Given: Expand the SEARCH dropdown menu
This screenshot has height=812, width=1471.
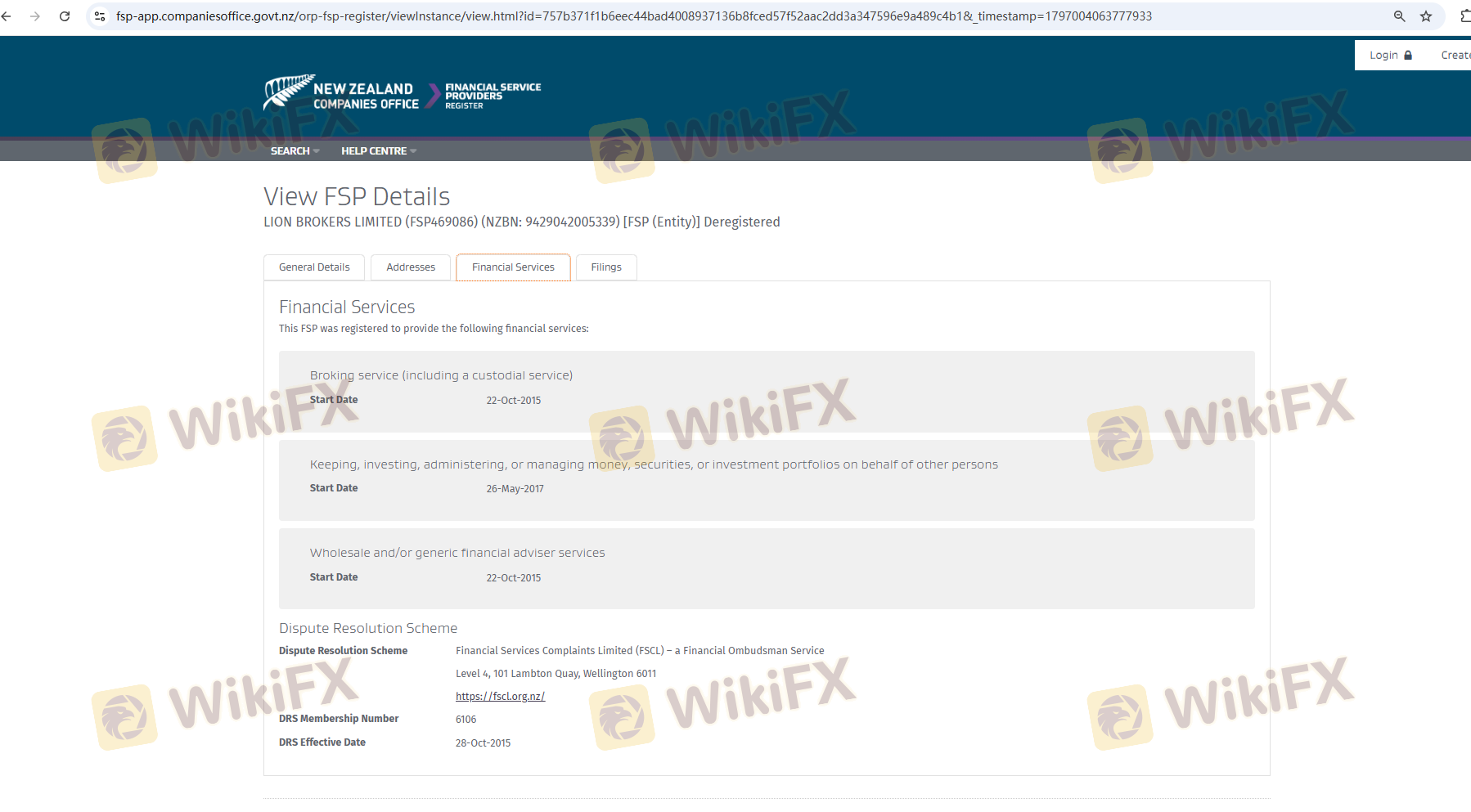Looking at the screenshot, I should [295, 151].
